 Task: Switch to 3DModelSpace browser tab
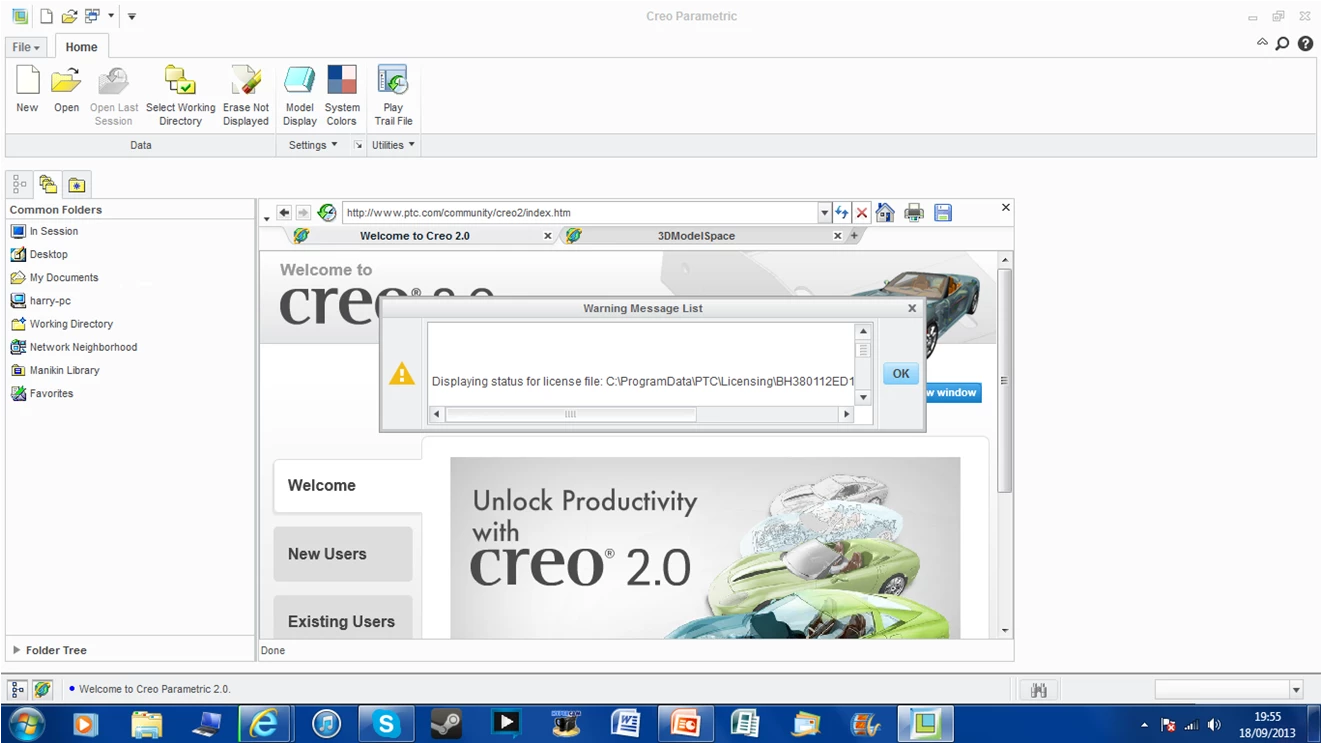tap(696, 236)
